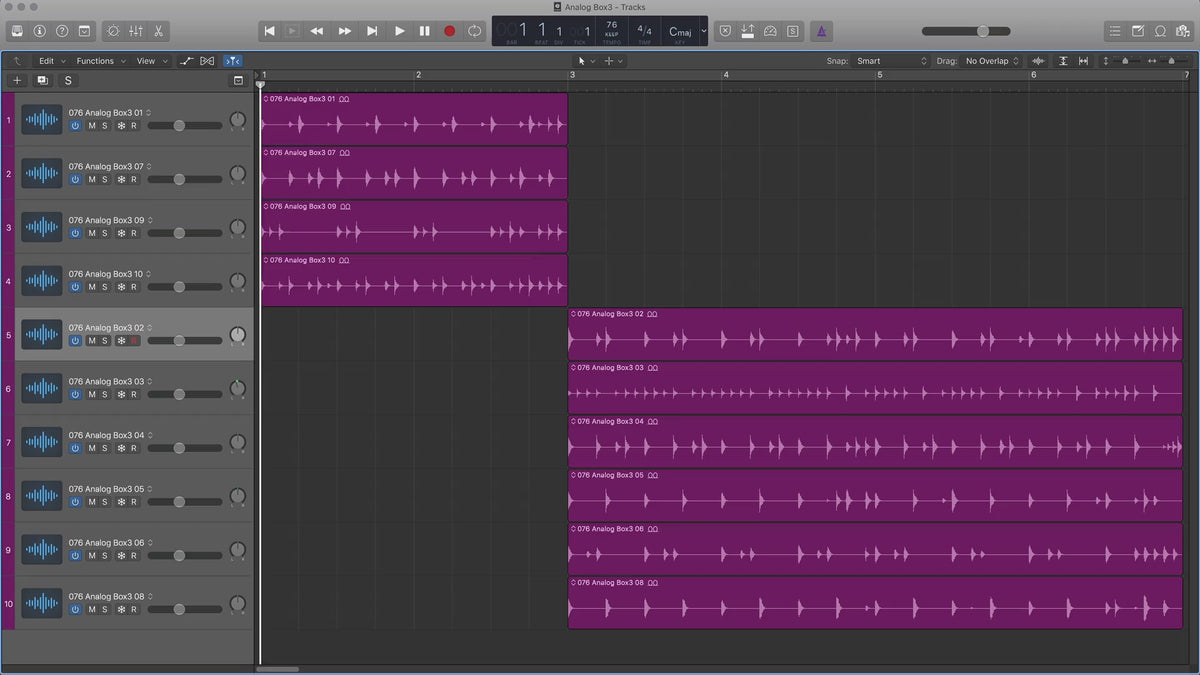Click the red Record button
The width and height of the screenshot is (1200, 675).
(449, 31)
